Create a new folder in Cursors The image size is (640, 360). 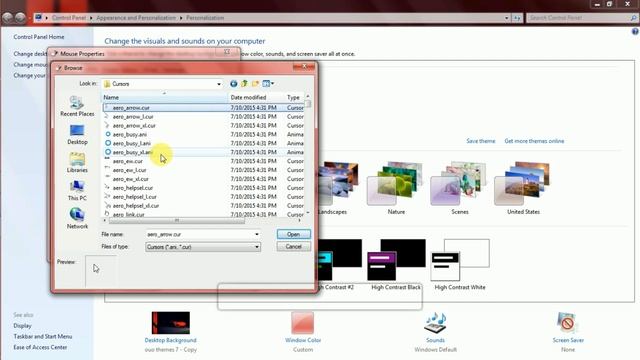click(255, 84)
